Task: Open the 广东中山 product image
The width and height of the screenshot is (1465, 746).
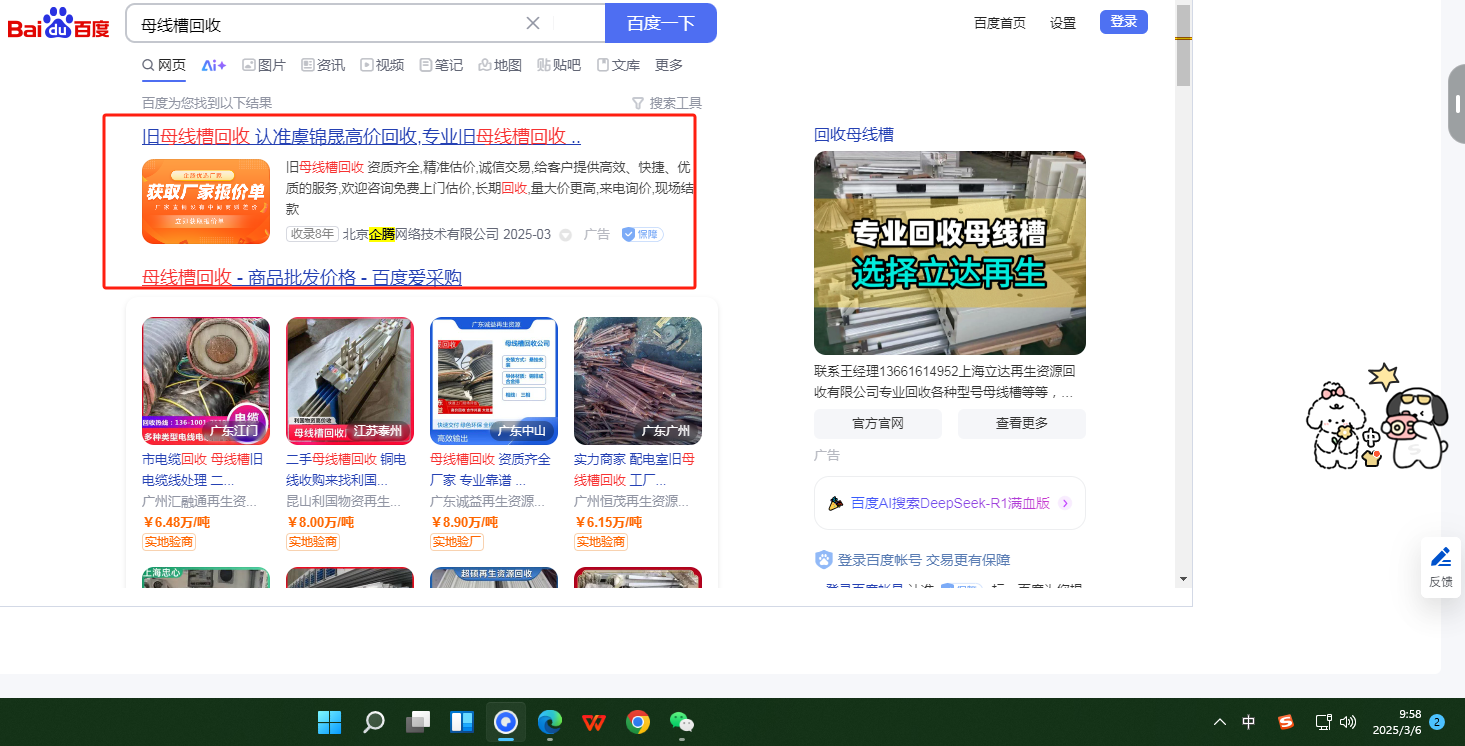Action: (x=494, y=381)
